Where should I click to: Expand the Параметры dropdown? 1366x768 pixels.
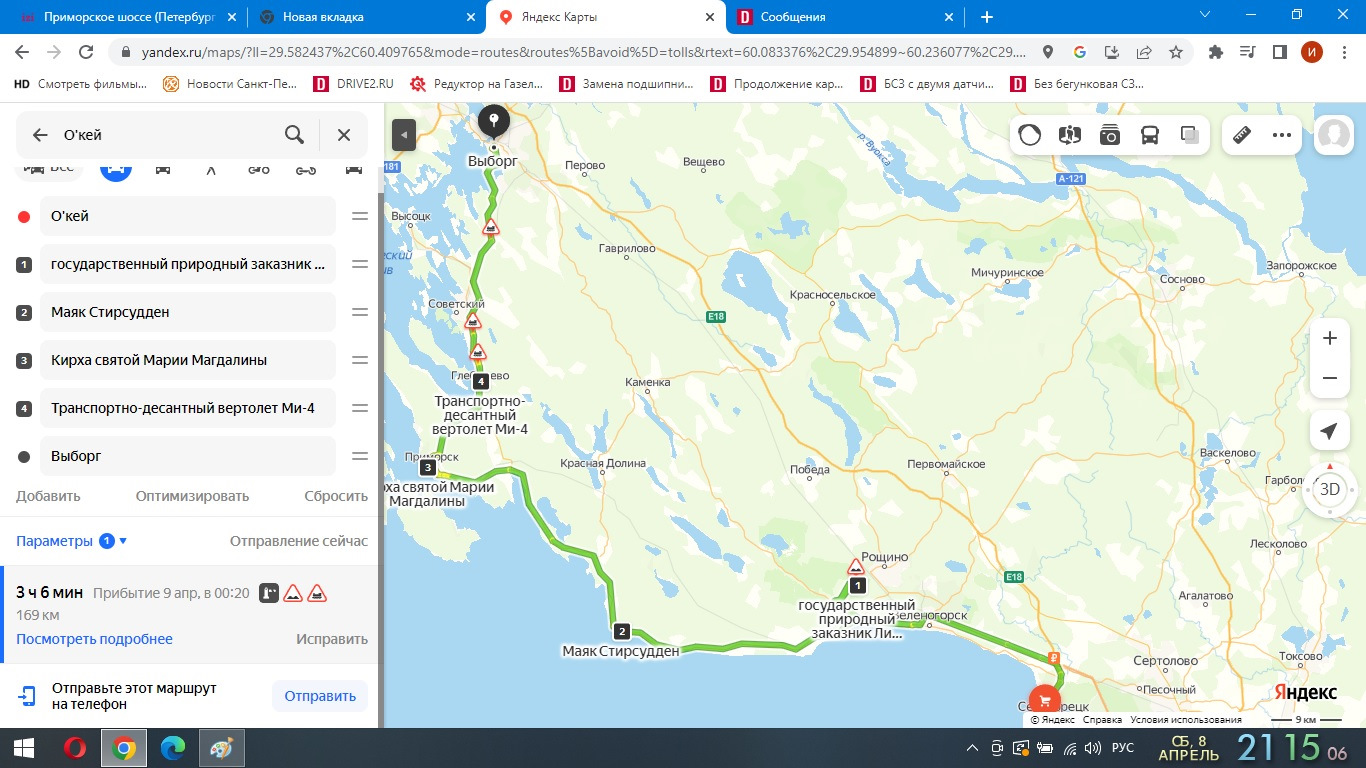[72, 541]
